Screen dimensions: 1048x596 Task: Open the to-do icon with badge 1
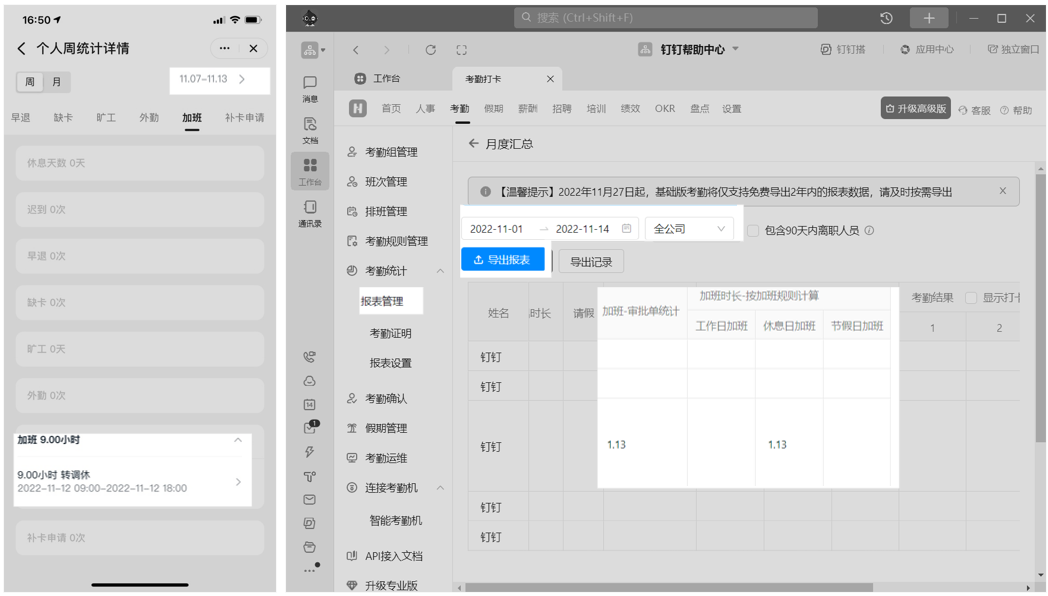coord(310,428)
